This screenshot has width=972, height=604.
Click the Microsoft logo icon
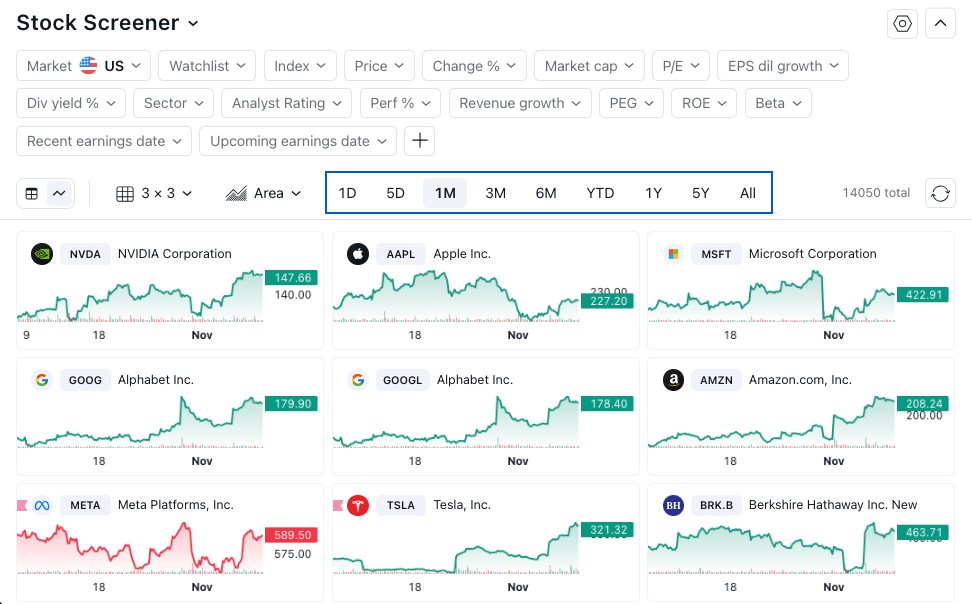point(673,254)
